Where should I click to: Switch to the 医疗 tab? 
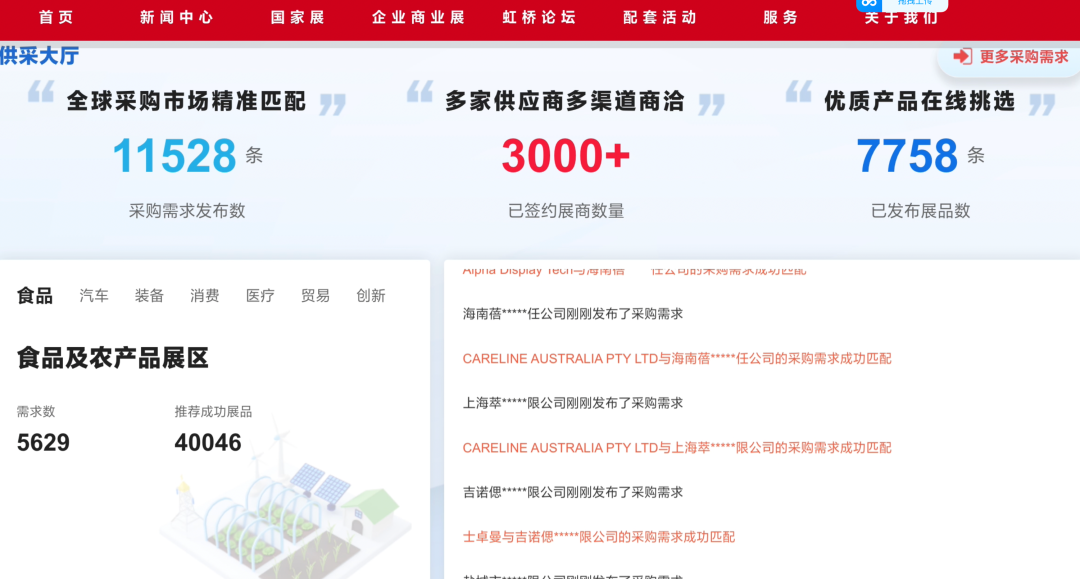pos(260,296)
